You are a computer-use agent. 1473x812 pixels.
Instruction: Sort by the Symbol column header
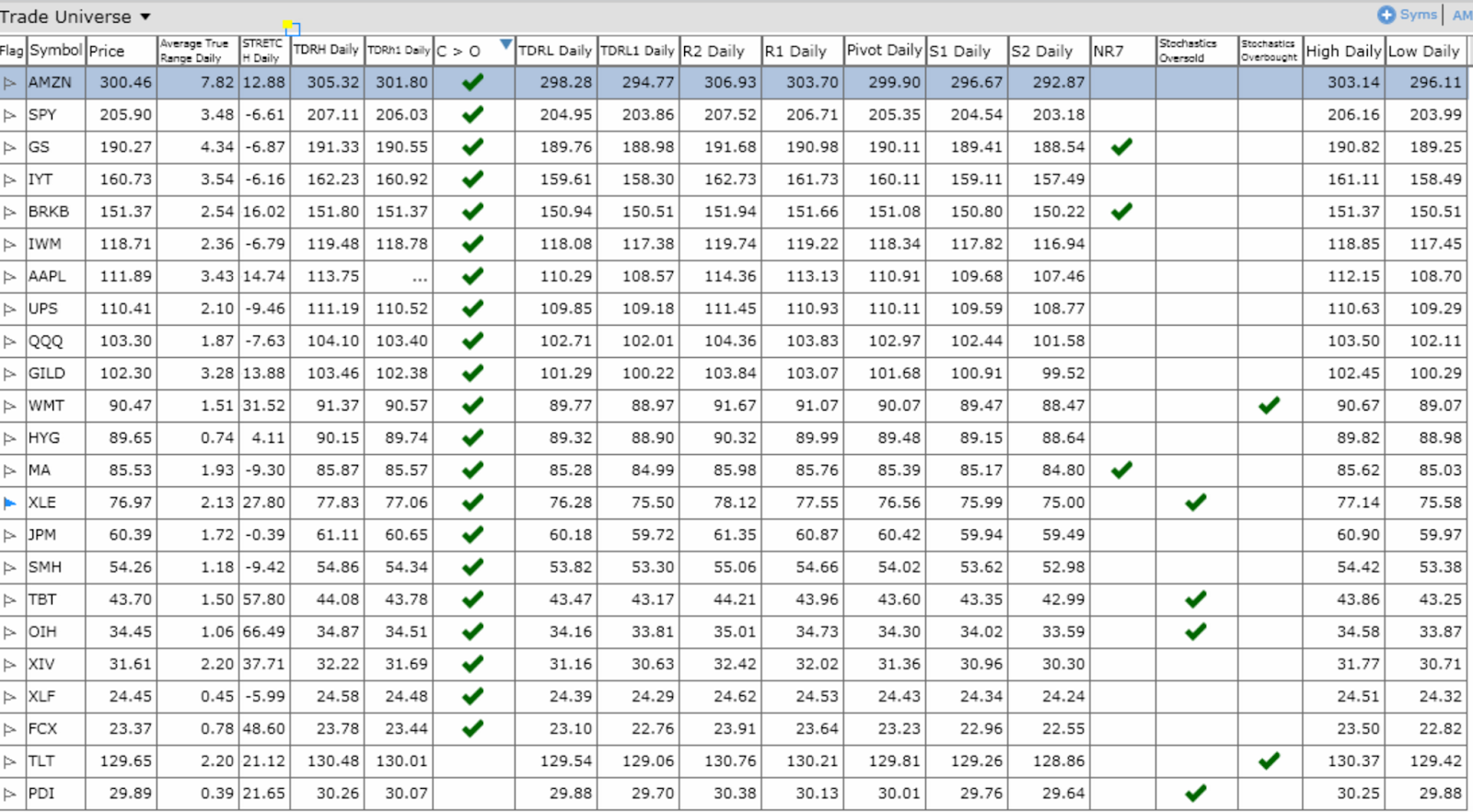tap(56, 51)
